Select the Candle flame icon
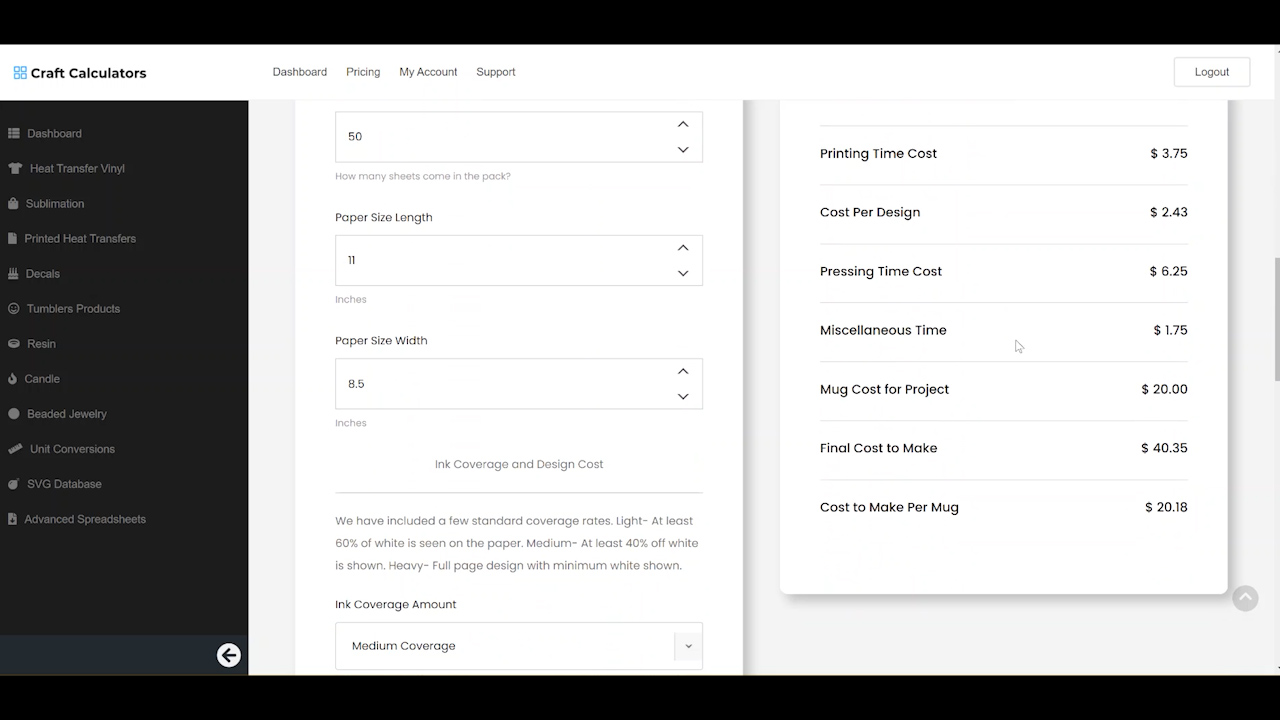 13,378
